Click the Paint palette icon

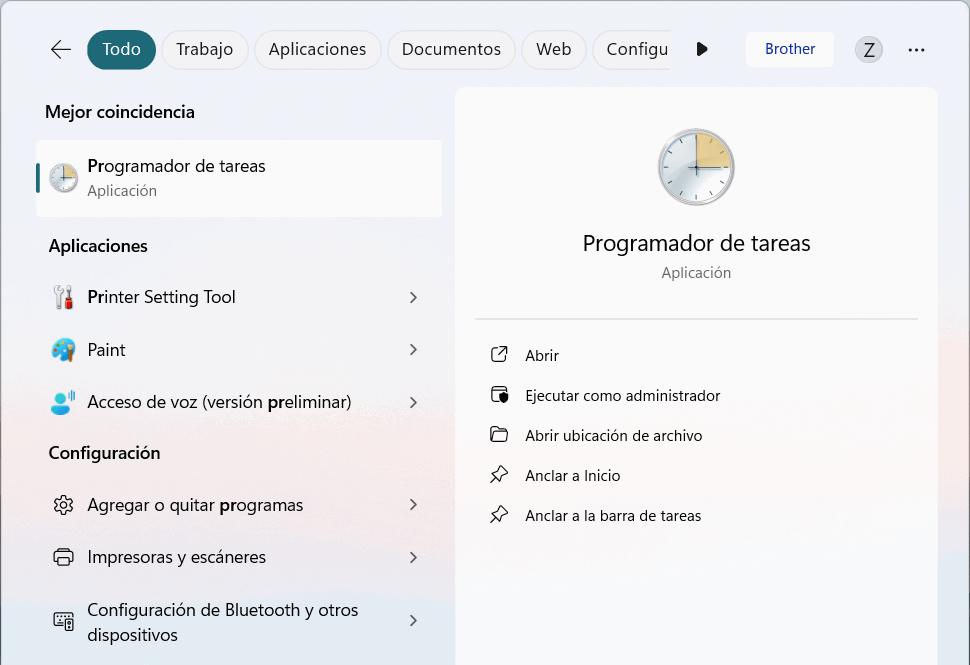pos(63,350)
